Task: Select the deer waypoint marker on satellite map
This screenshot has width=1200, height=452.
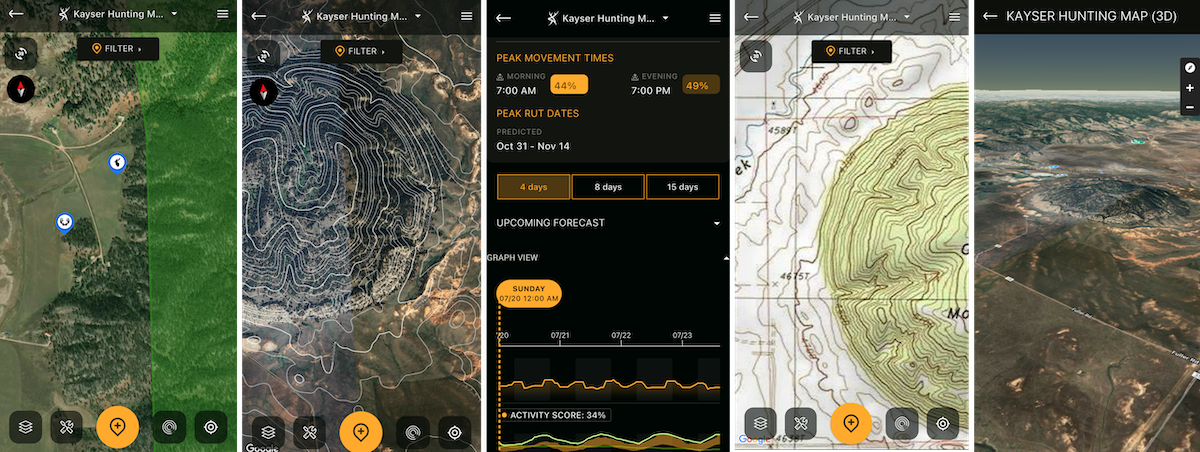Action: (118, 162)
